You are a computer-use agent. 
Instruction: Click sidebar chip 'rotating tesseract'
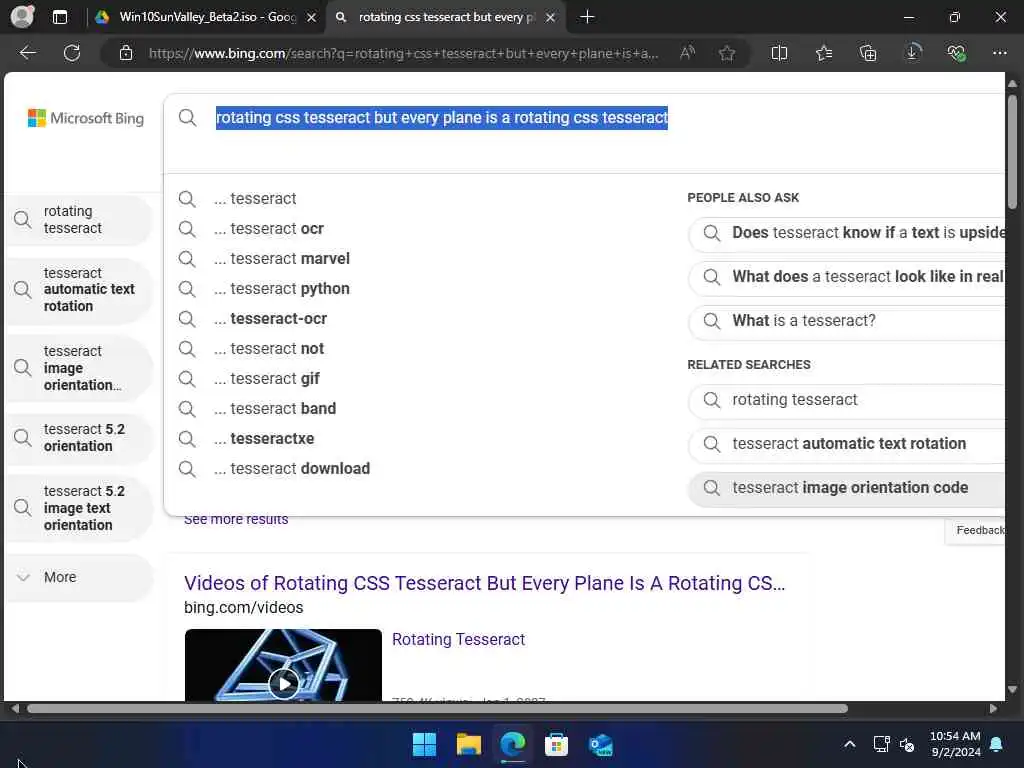point(79,219)
